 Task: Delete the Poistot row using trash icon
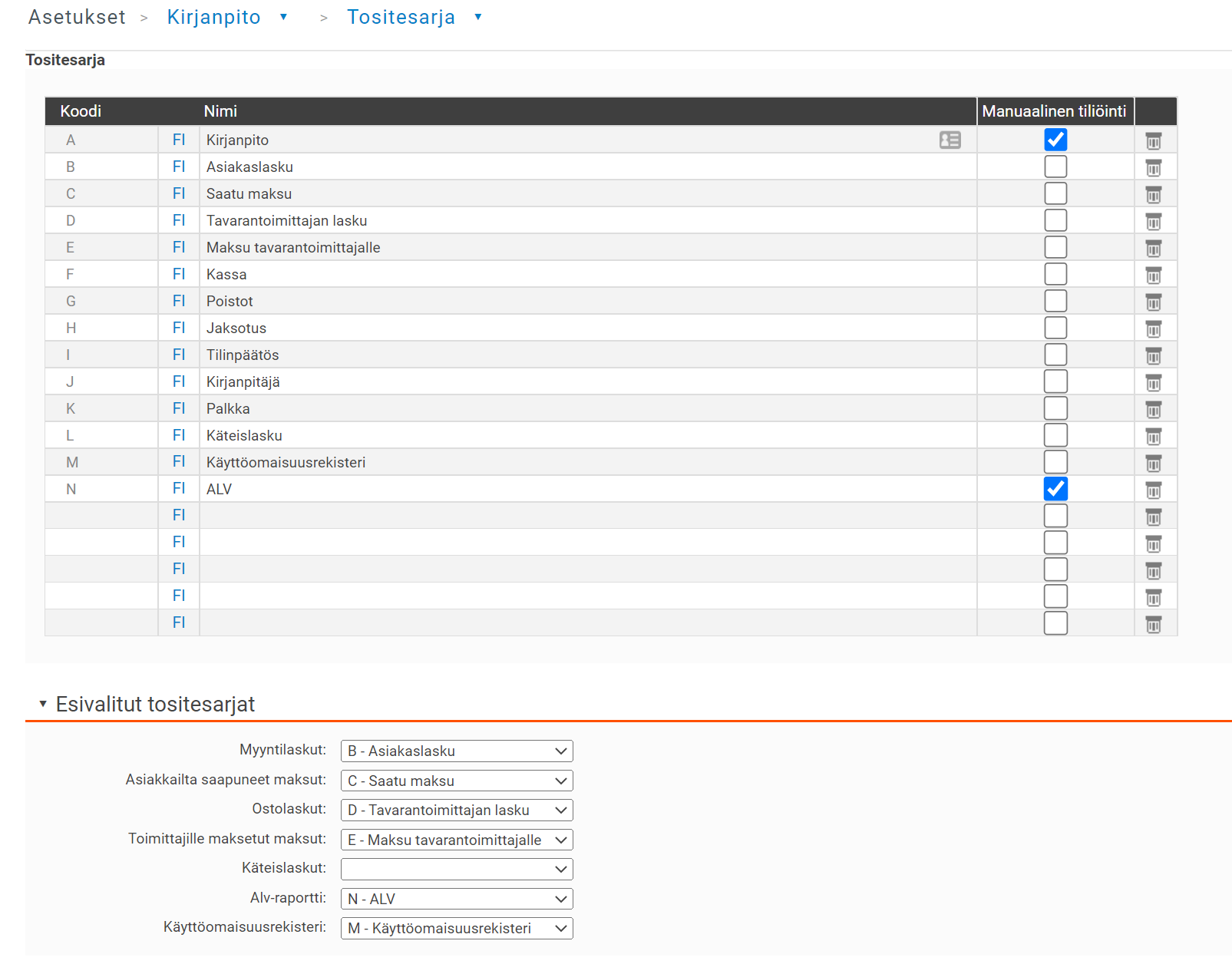[x=1153, y=302]
